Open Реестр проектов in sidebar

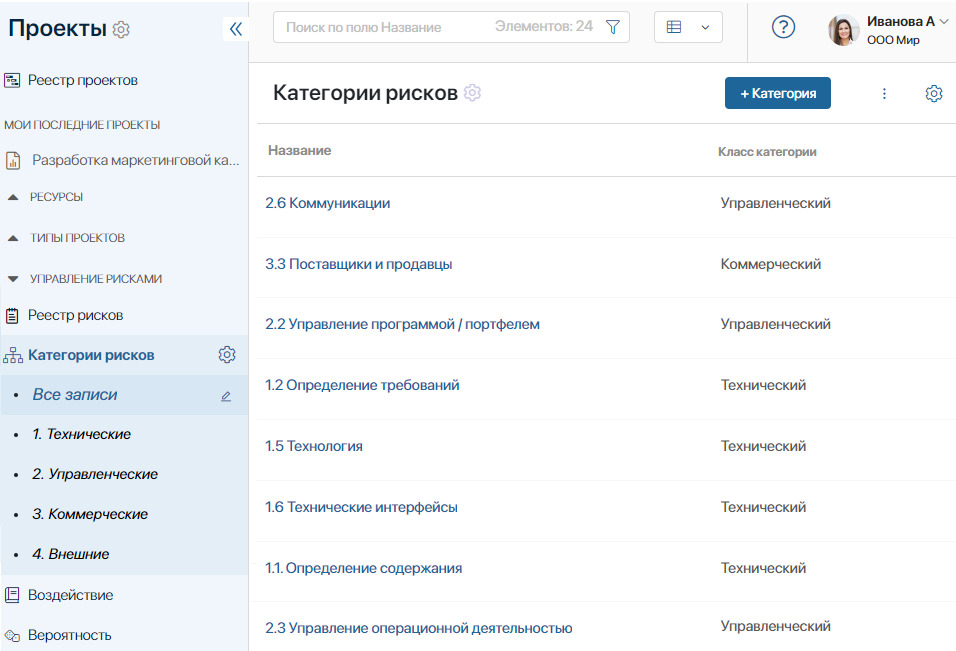tap(83, 80)
